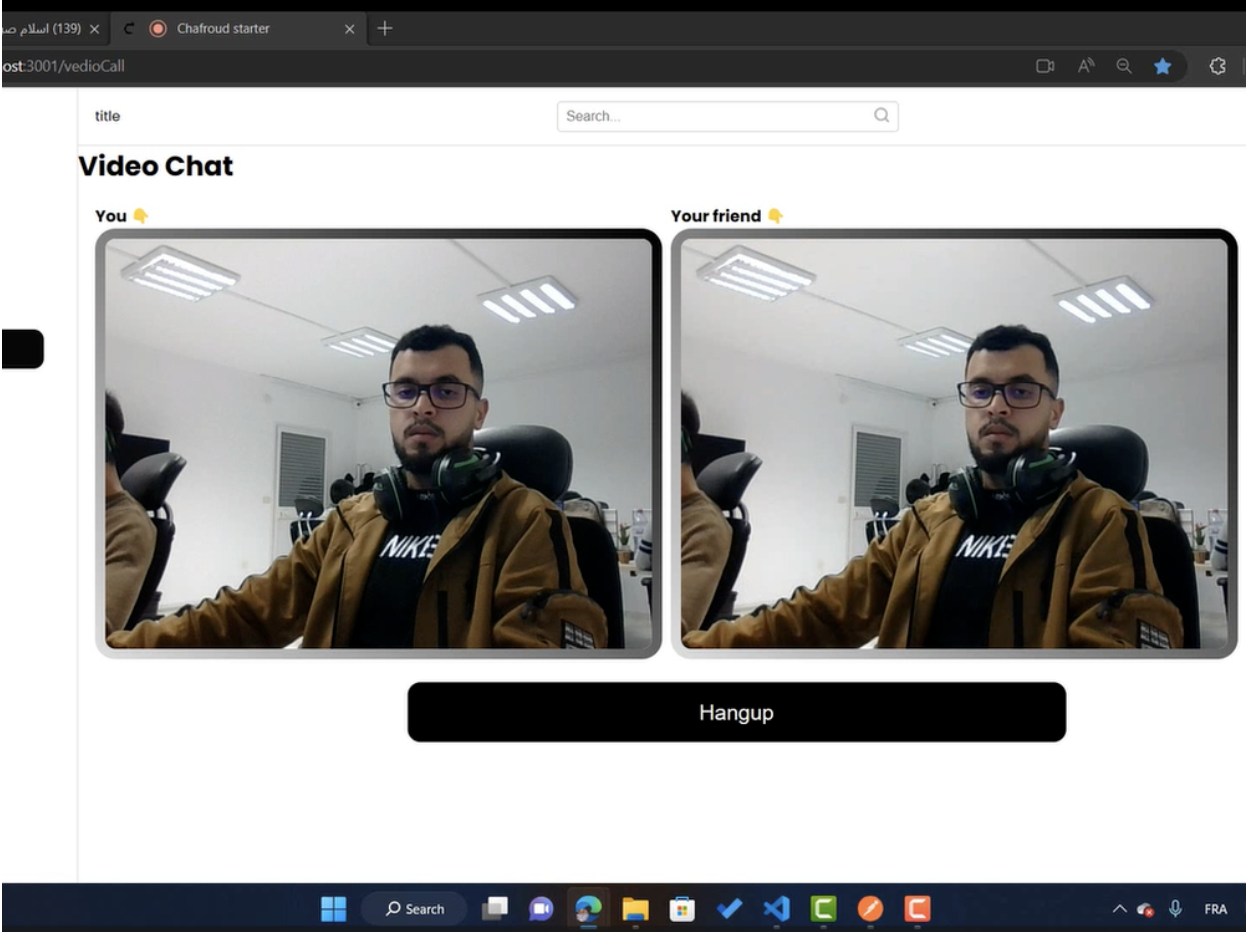1250x932 pixels.
Task: Open the browser extensions puzzle icon
Action: point(1218,66)
